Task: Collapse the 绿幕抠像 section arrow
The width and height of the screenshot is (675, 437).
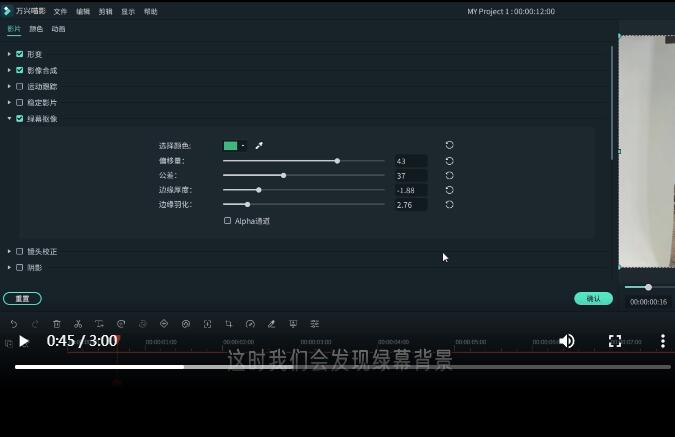Action: (9, 118)
